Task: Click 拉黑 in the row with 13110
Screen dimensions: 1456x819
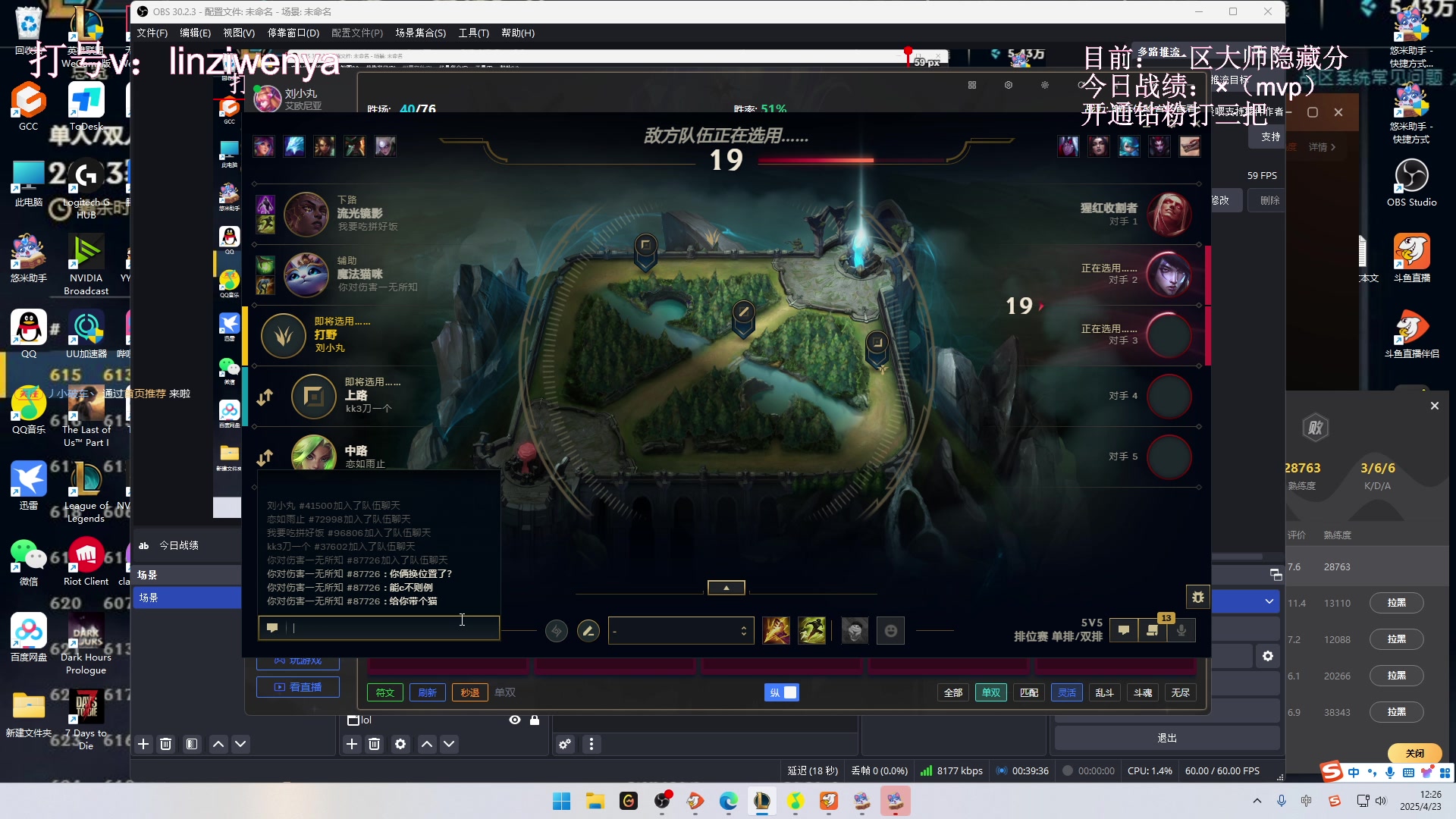Action: point(1397,603)
